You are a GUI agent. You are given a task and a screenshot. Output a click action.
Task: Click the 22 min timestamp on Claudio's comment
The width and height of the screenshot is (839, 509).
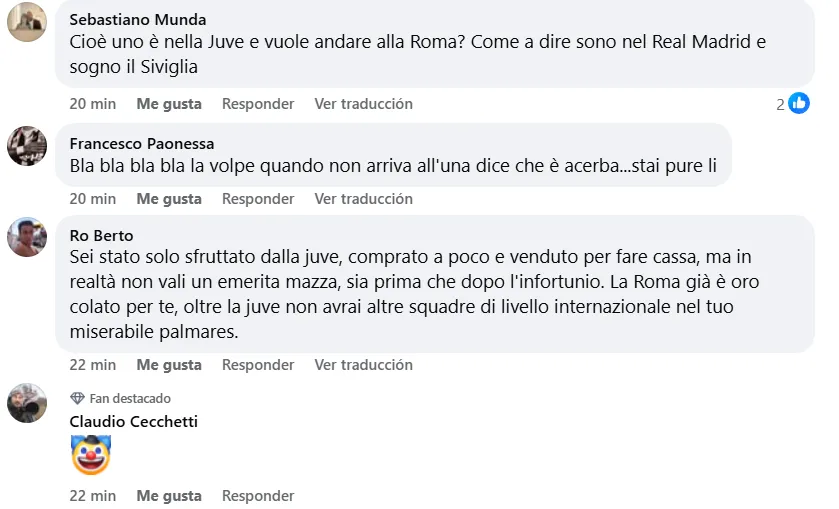93,496
